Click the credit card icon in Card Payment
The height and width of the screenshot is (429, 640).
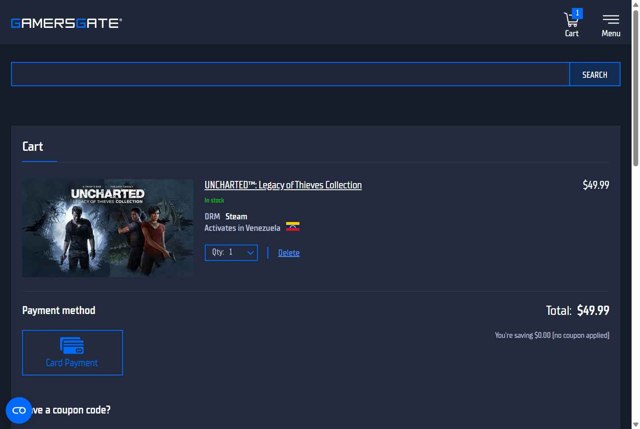click(72, 345)
